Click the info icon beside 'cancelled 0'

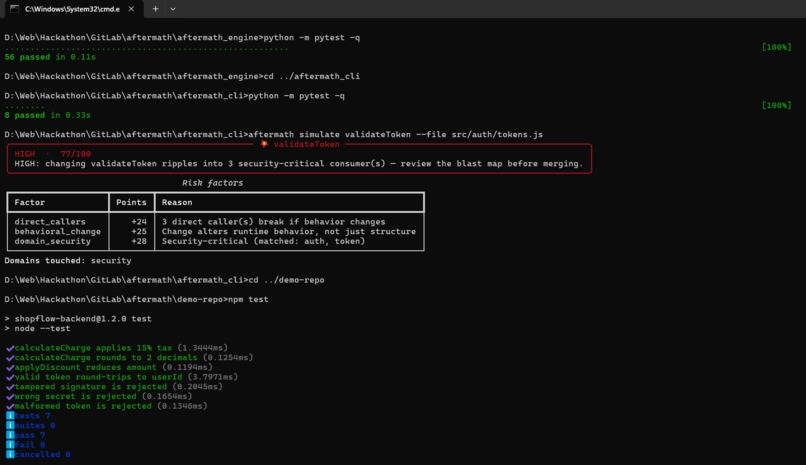(x=10, y=455)
